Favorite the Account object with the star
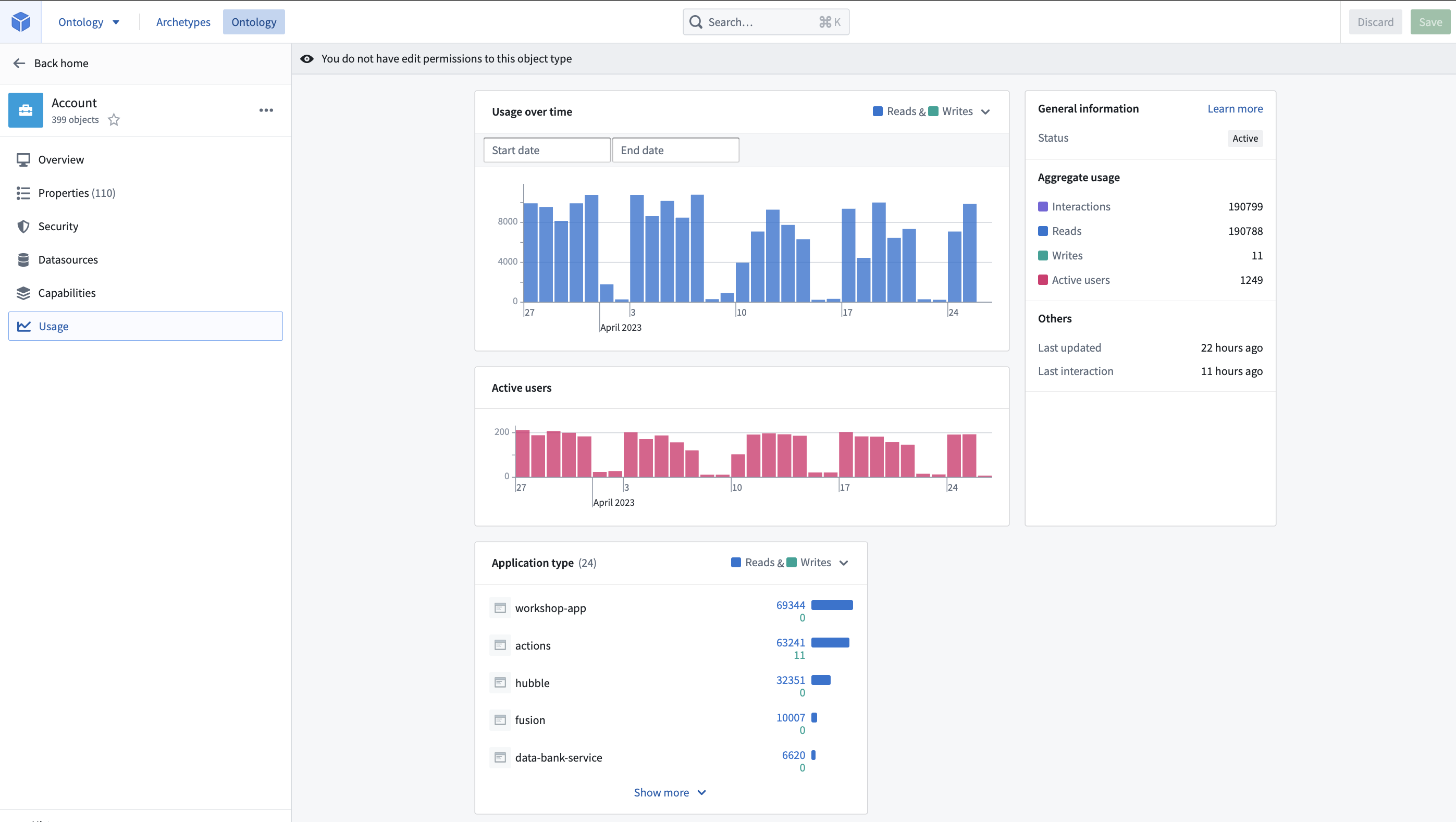 [114, 120]
